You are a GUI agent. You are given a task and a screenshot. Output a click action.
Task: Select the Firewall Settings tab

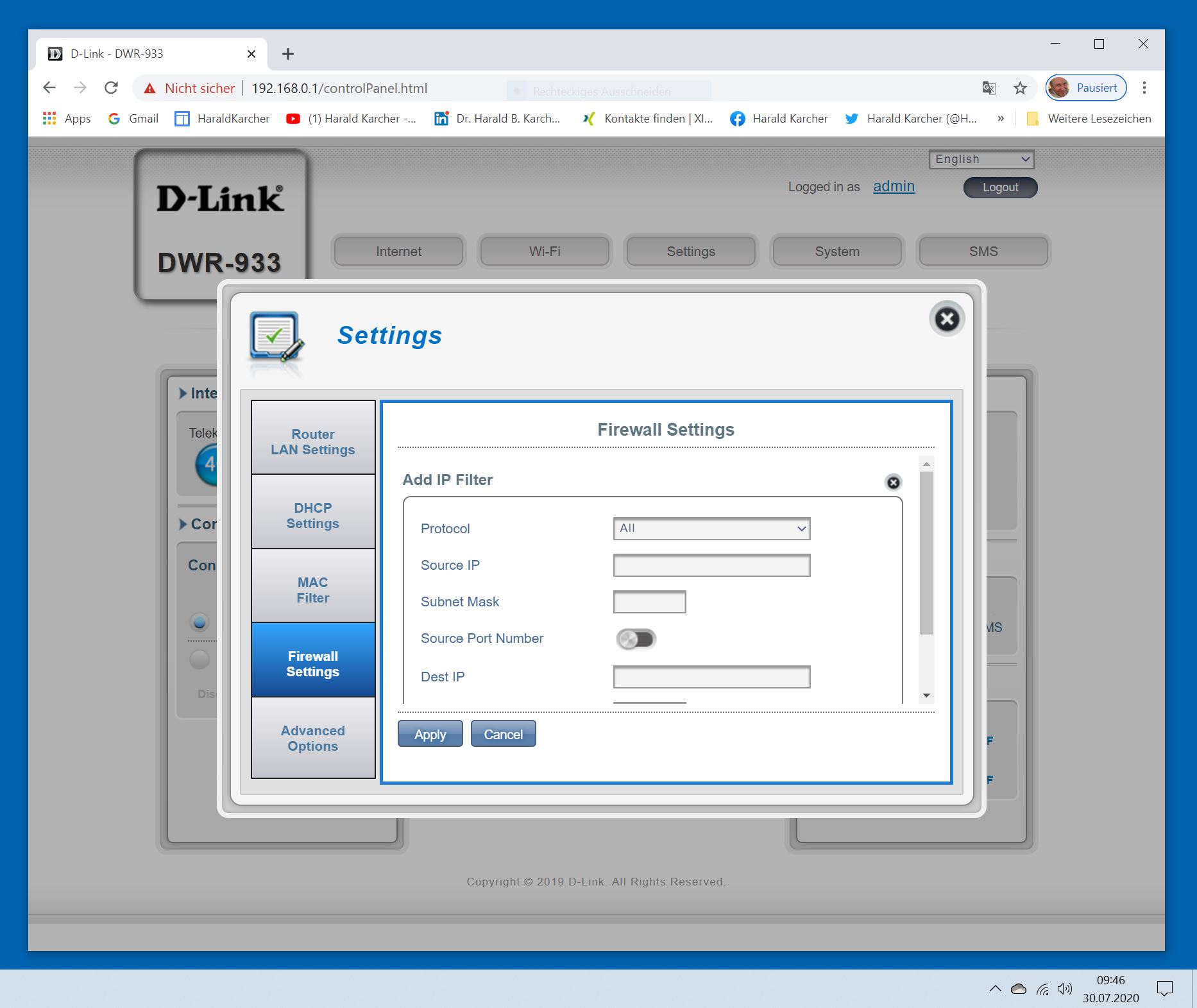(x=313, y=660)
